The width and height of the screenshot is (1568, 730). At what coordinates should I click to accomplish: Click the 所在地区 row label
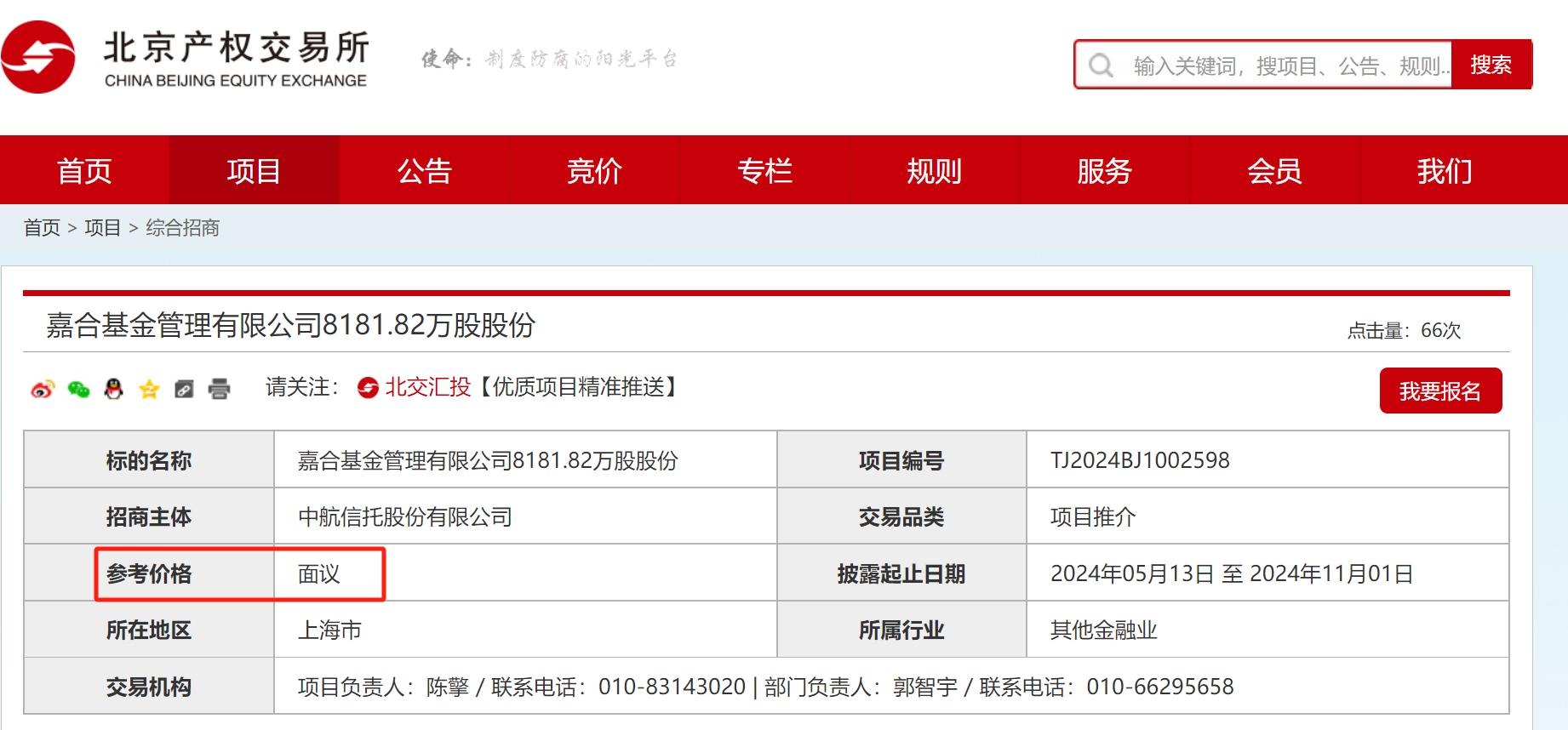(x=149, y=630)
